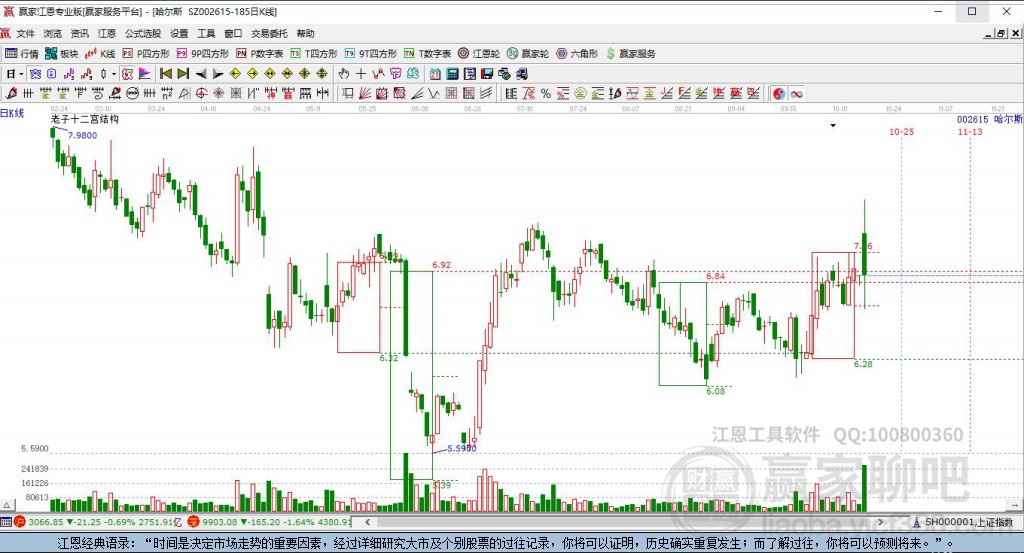Image resolution: width=1024 pixels, height=553 pixels.
Task: Jump to the first bar with skip-back arrow
Action: [x=166, y=74]
